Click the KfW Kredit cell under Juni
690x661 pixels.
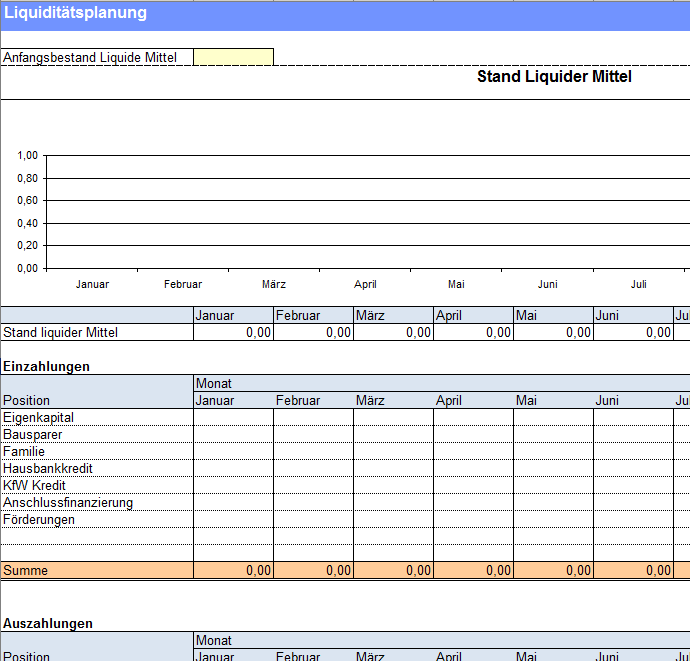633,485
